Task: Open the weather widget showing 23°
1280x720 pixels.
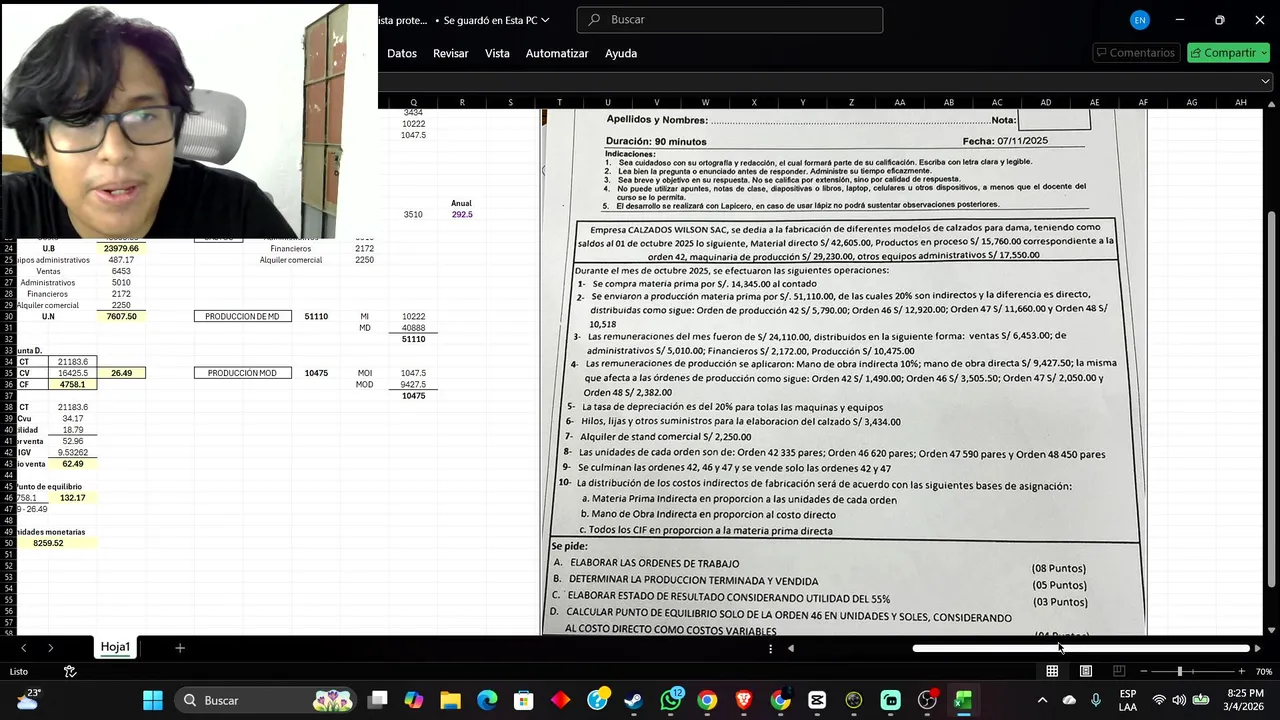Action: pyautogui.click(x=27, y=700)
